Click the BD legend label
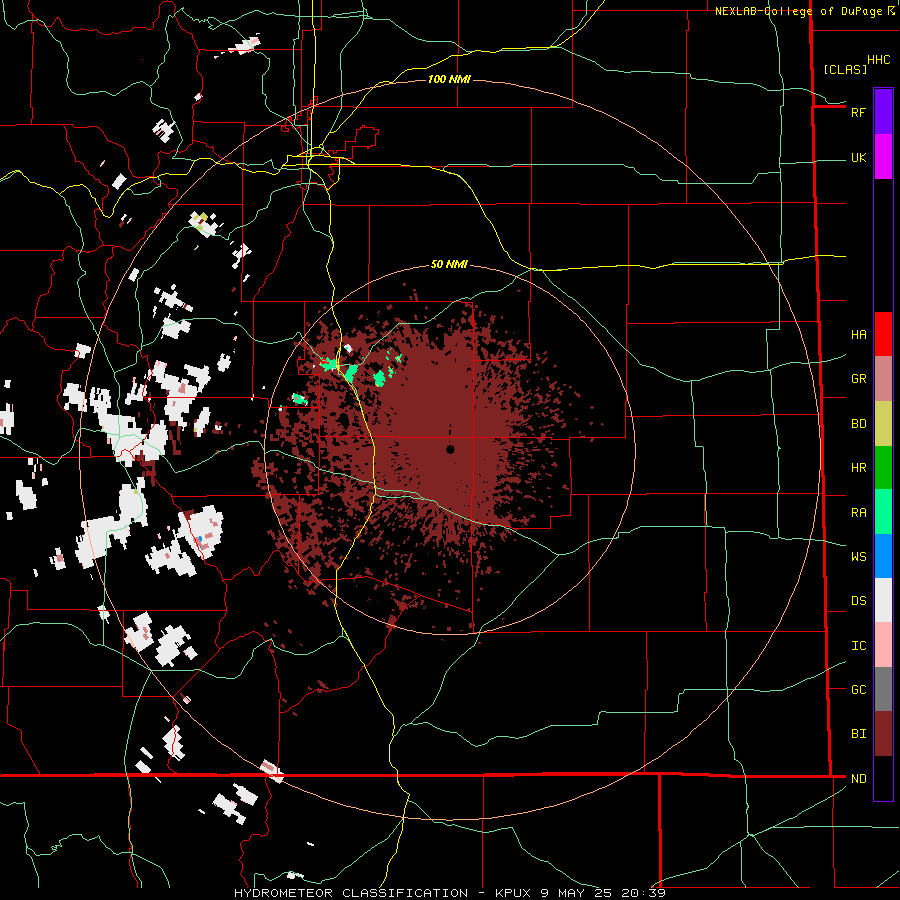 [x=858, y=424]
